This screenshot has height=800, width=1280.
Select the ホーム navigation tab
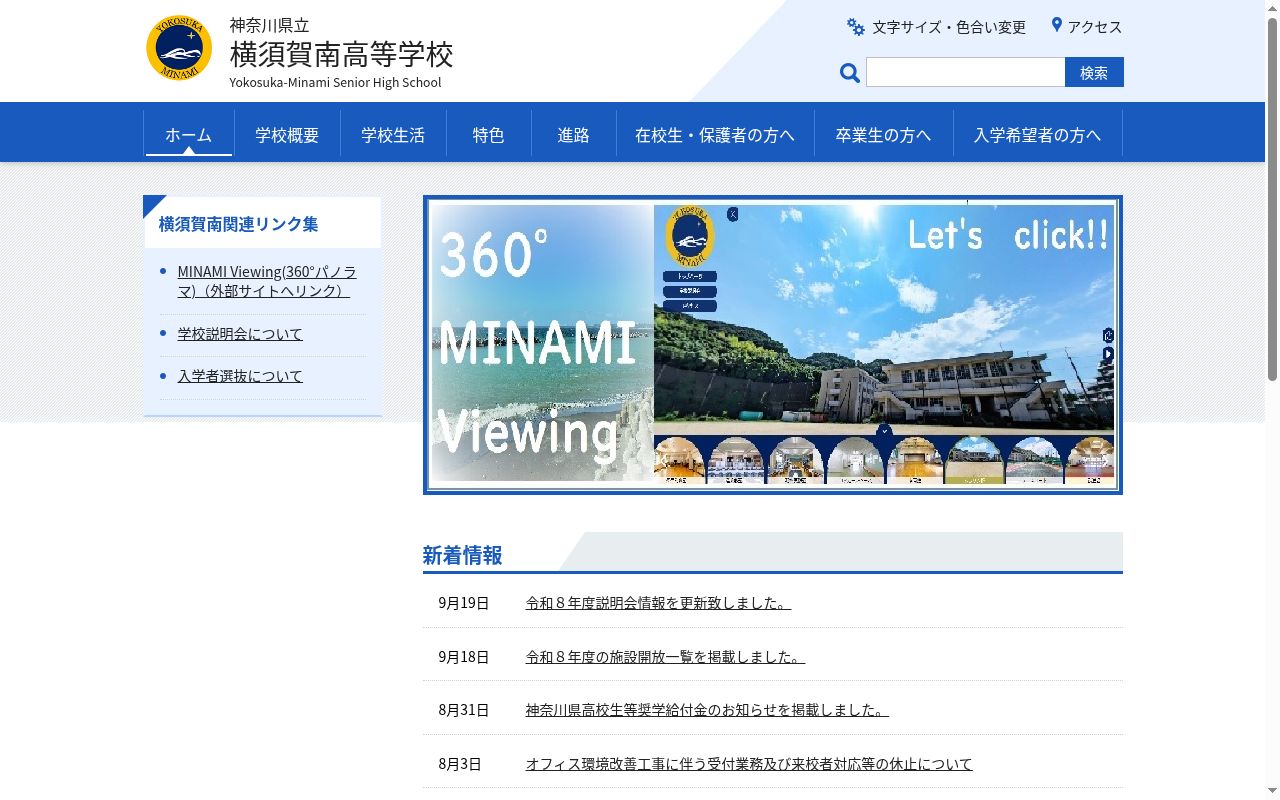click(x=189, y=134)
